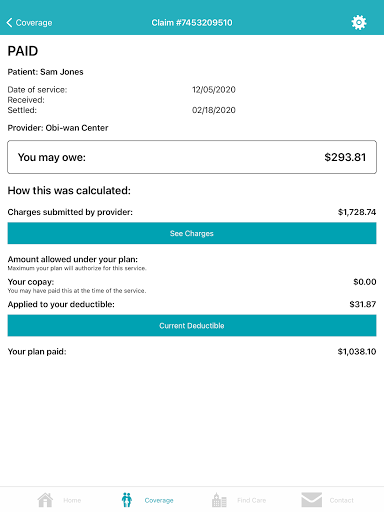Tap the Home house icon
384x512 pixels.
coord(45,500)
